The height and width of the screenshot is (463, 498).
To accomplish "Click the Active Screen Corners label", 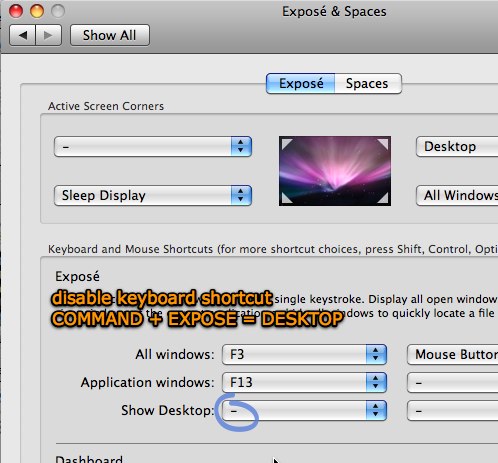I will tap(106, 106).
